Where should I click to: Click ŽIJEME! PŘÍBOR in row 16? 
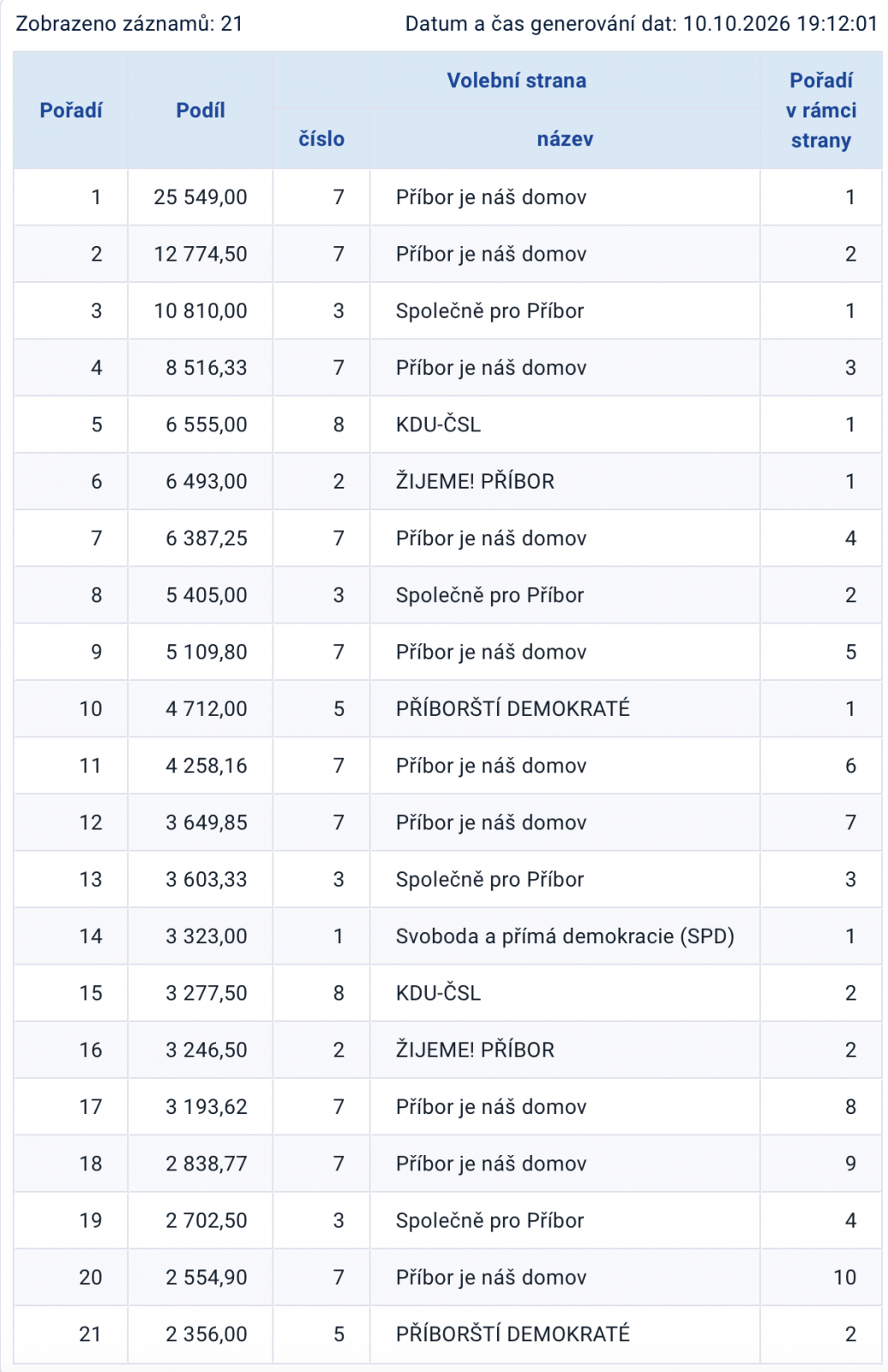tap(475, 1050)
